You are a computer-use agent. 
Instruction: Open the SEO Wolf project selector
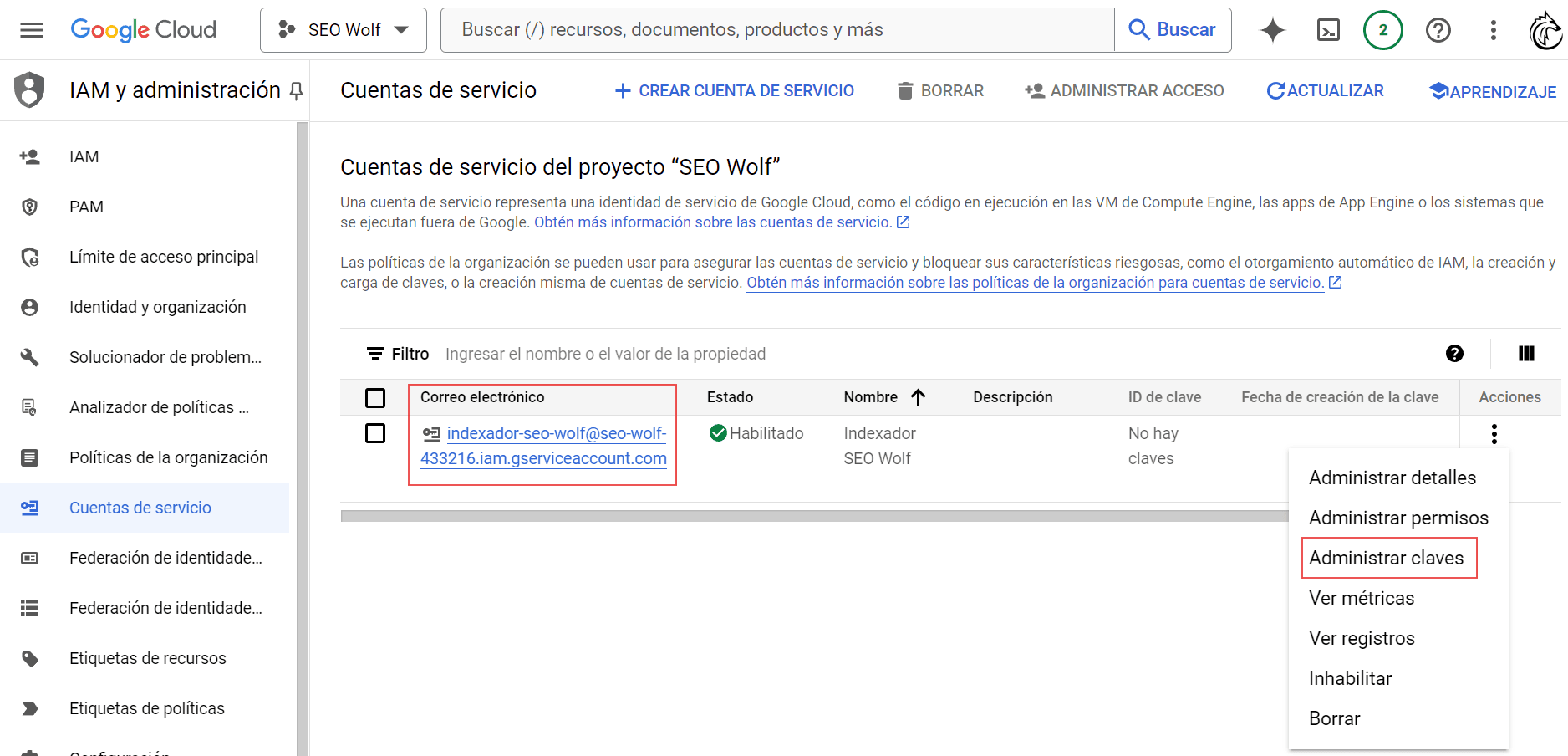click(343, 29)
